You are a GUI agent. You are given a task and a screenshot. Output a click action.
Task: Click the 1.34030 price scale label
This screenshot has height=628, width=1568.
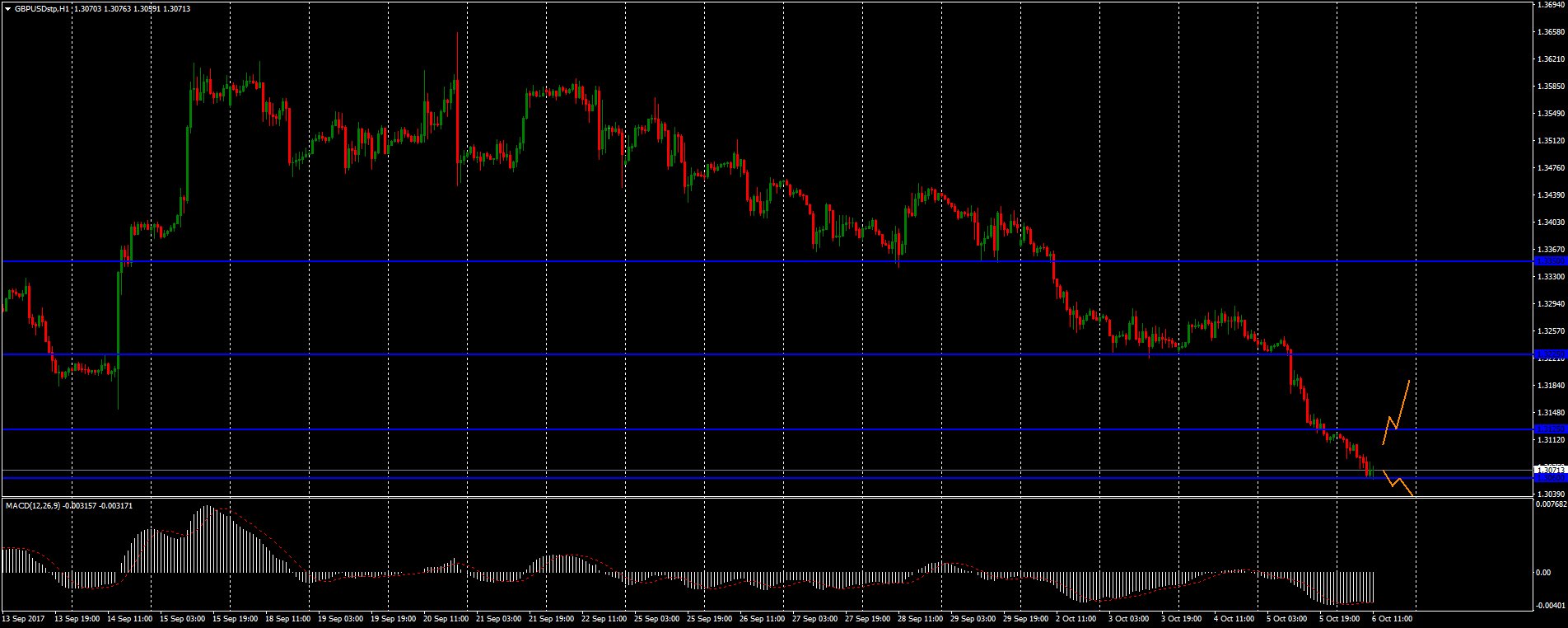point(1552,223)
